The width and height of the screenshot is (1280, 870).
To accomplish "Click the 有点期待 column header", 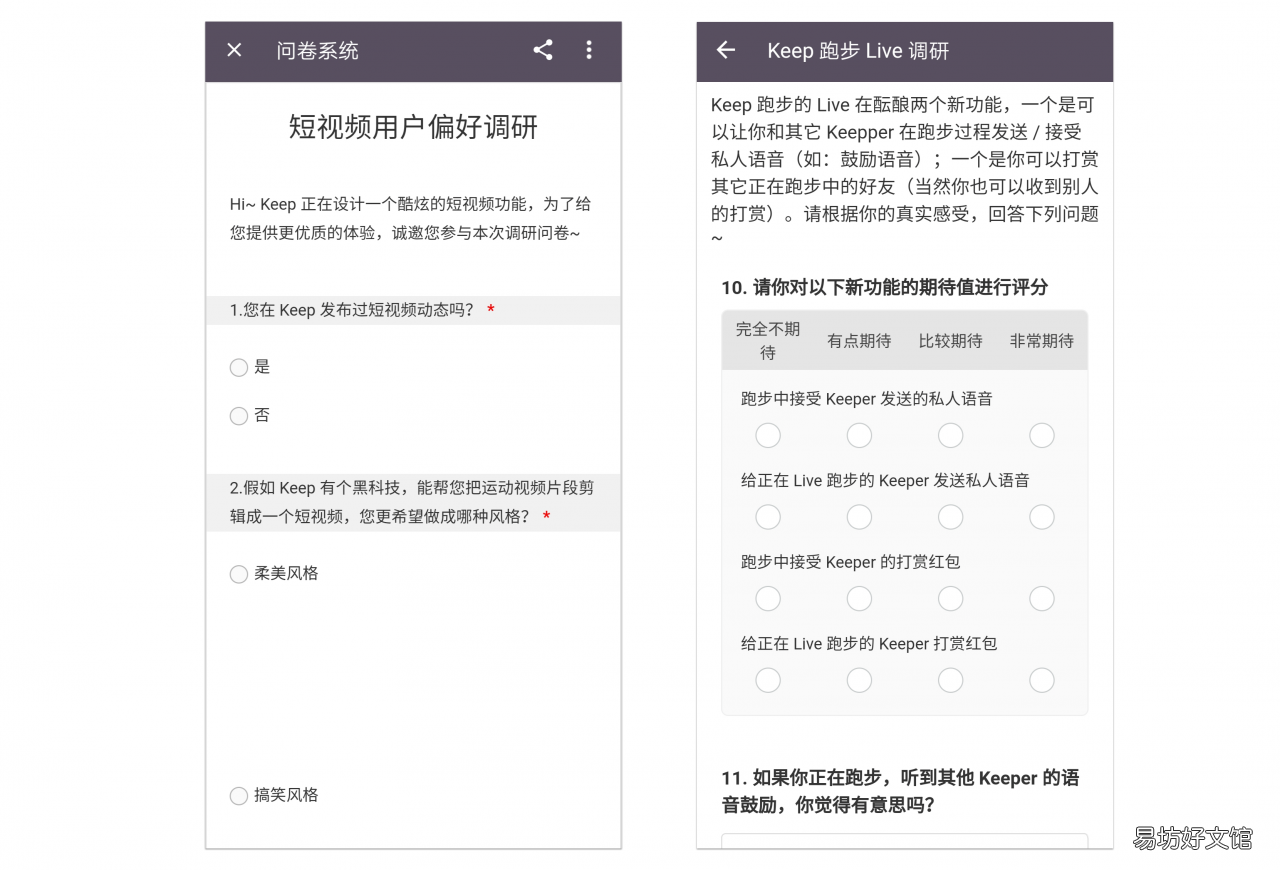I will coord(859,341).
